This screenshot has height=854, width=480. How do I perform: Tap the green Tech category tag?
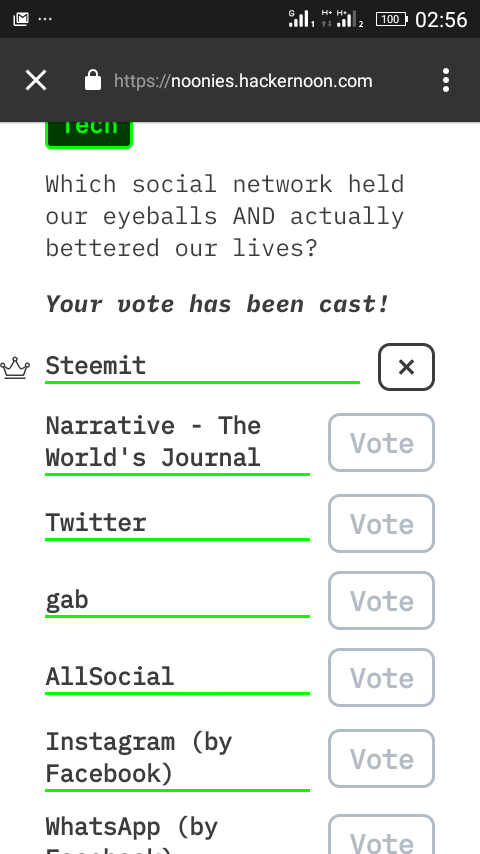pyautogui.click(x=89, y=134)
